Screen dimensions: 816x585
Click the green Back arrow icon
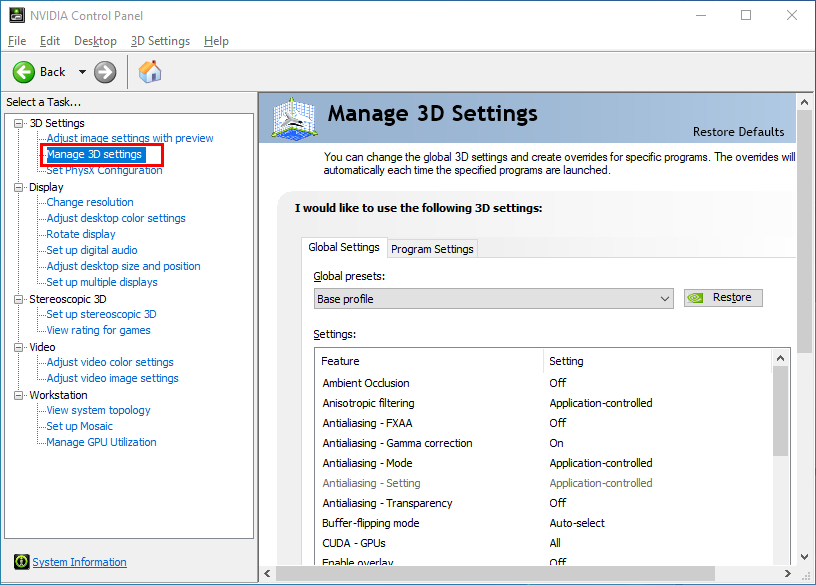tap(24, 72)
